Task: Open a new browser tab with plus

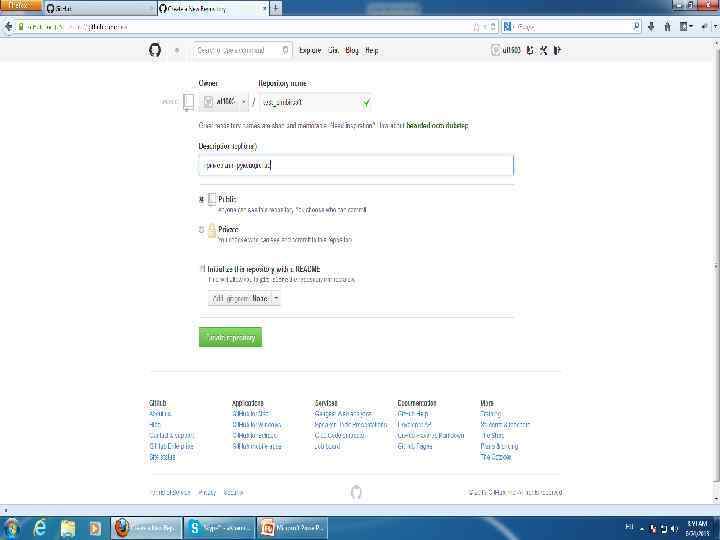Action: 276,8
